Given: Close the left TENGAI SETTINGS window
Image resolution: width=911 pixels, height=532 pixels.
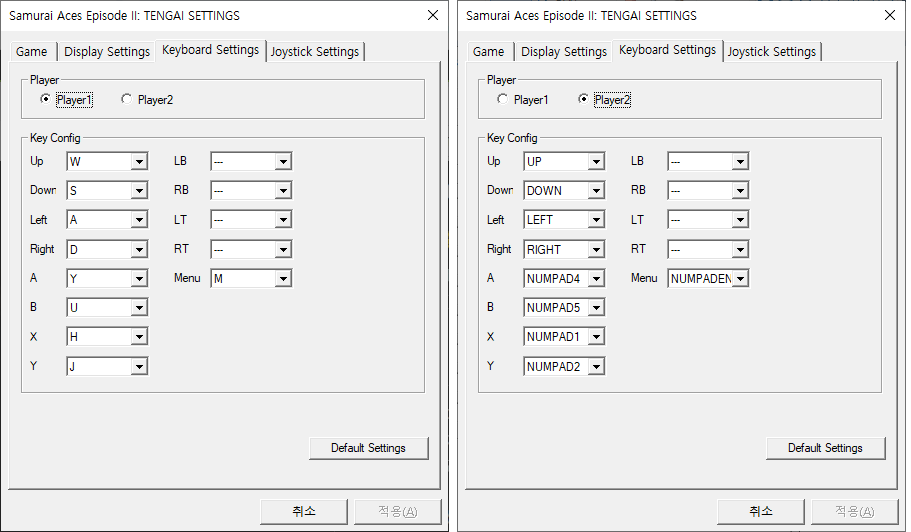Looking at the screenshot, I should 433,16.
